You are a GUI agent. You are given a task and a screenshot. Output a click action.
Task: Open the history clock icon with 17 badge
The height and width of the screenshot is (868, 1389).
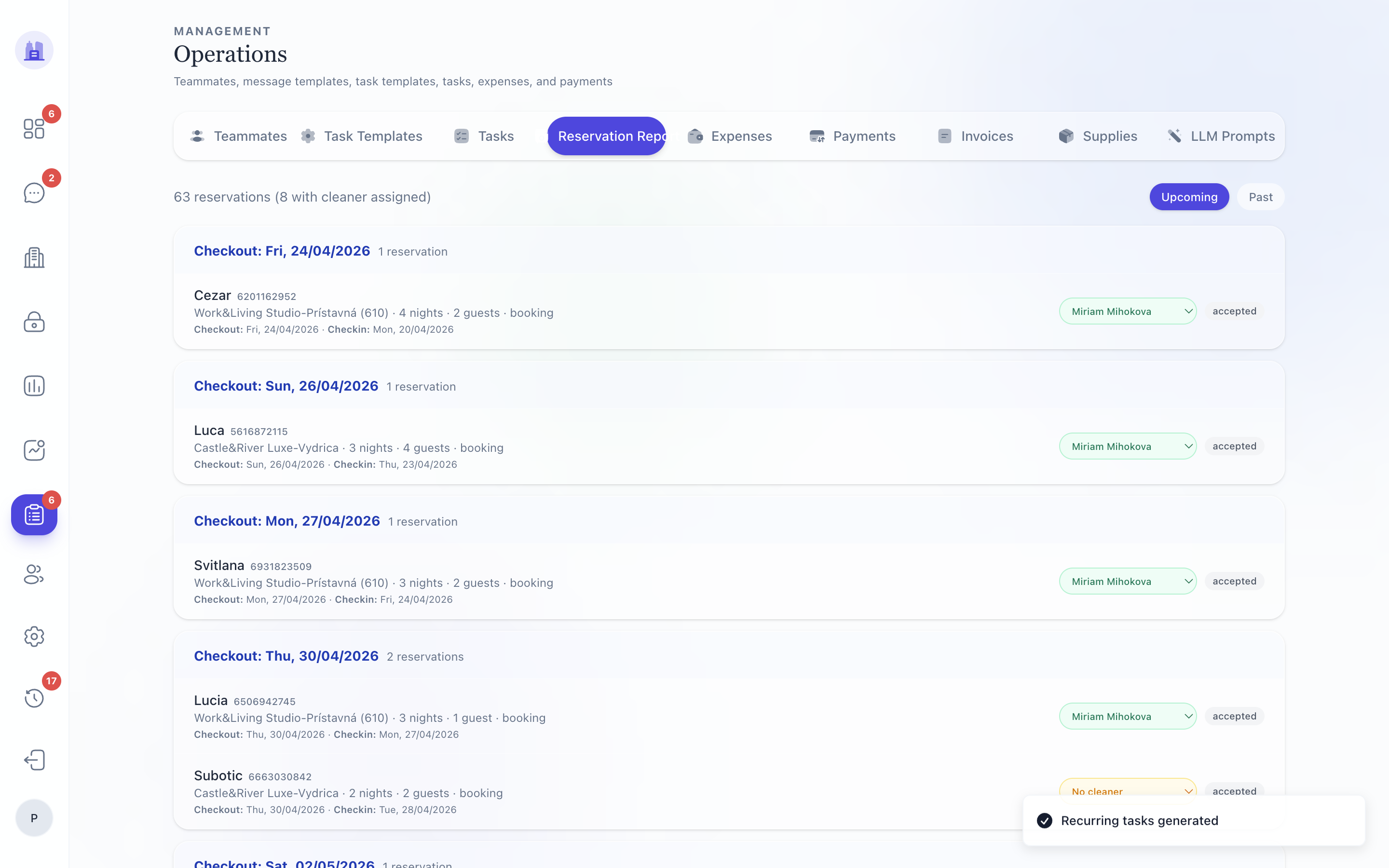tap(34, 698)
